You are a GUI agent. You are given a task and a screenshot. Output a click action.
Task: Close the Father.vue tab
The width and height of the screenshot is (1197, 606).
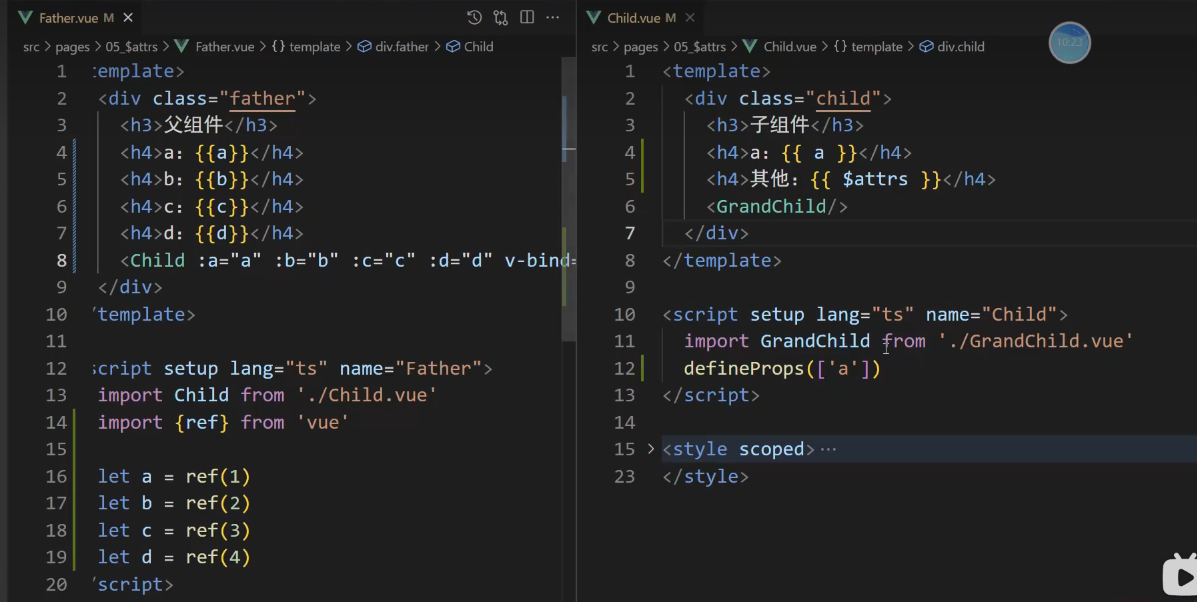point(128,18)
